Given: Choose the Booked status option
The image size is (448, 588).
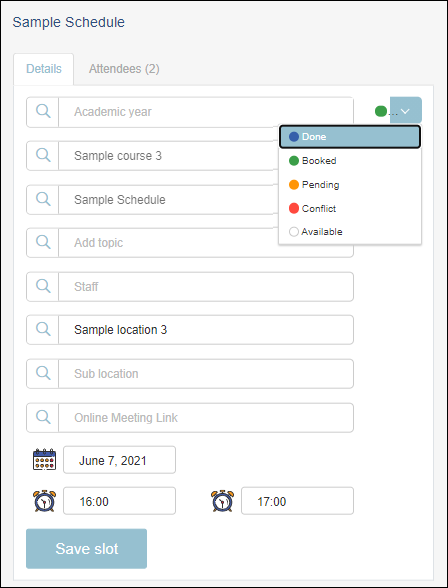Looking at the screenshot, I should 350,161.
